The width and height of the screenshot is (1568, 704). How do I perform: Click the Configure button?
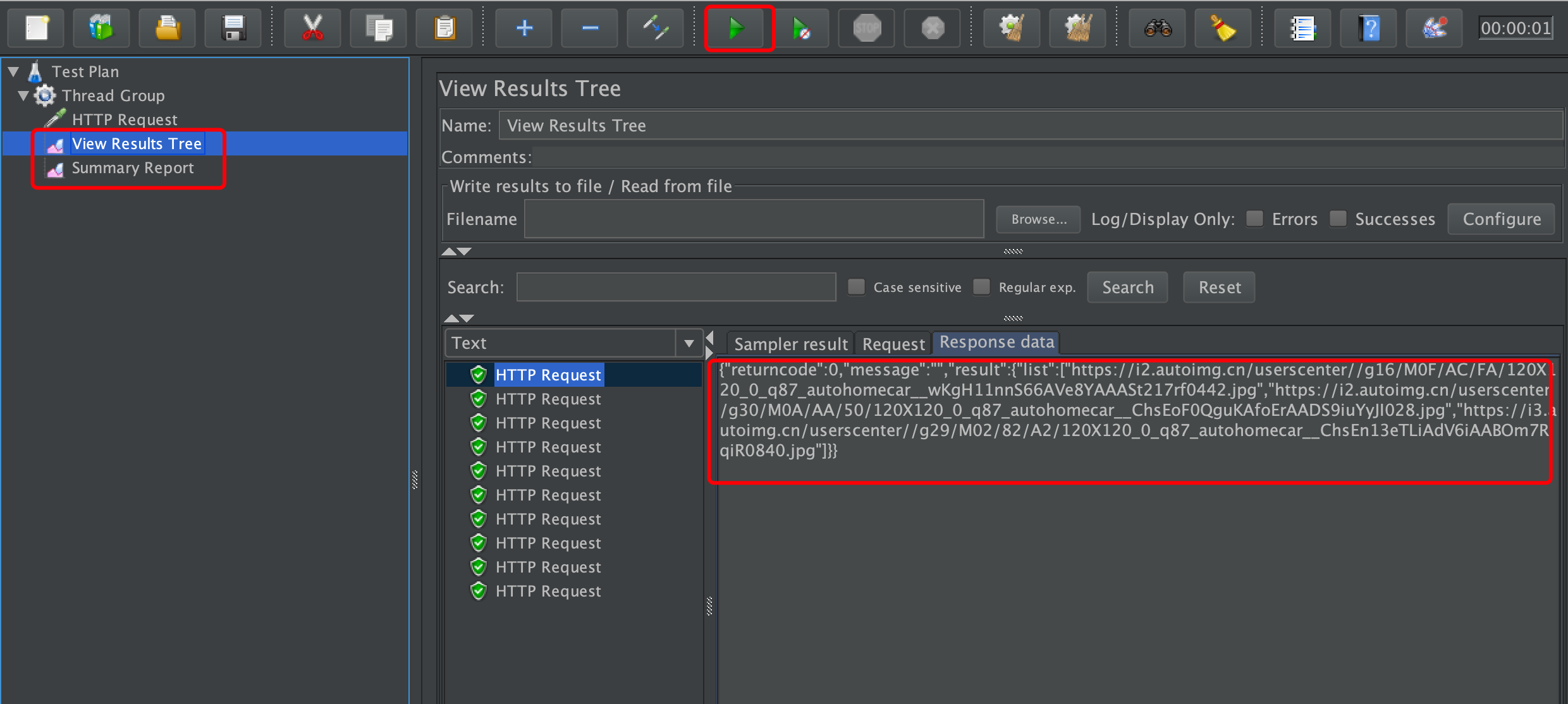1501,219
